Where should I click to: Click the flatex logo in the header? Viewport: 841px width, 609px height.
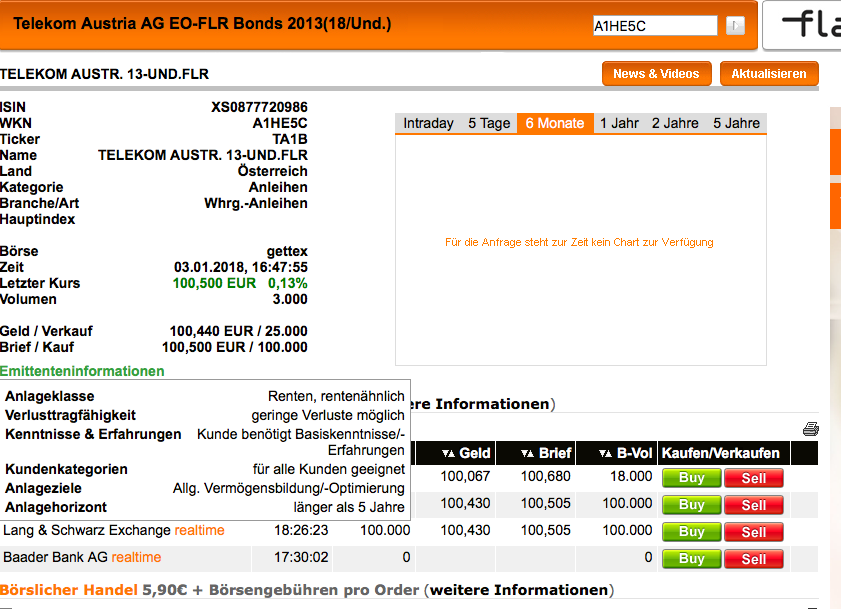tap(810, 25)
